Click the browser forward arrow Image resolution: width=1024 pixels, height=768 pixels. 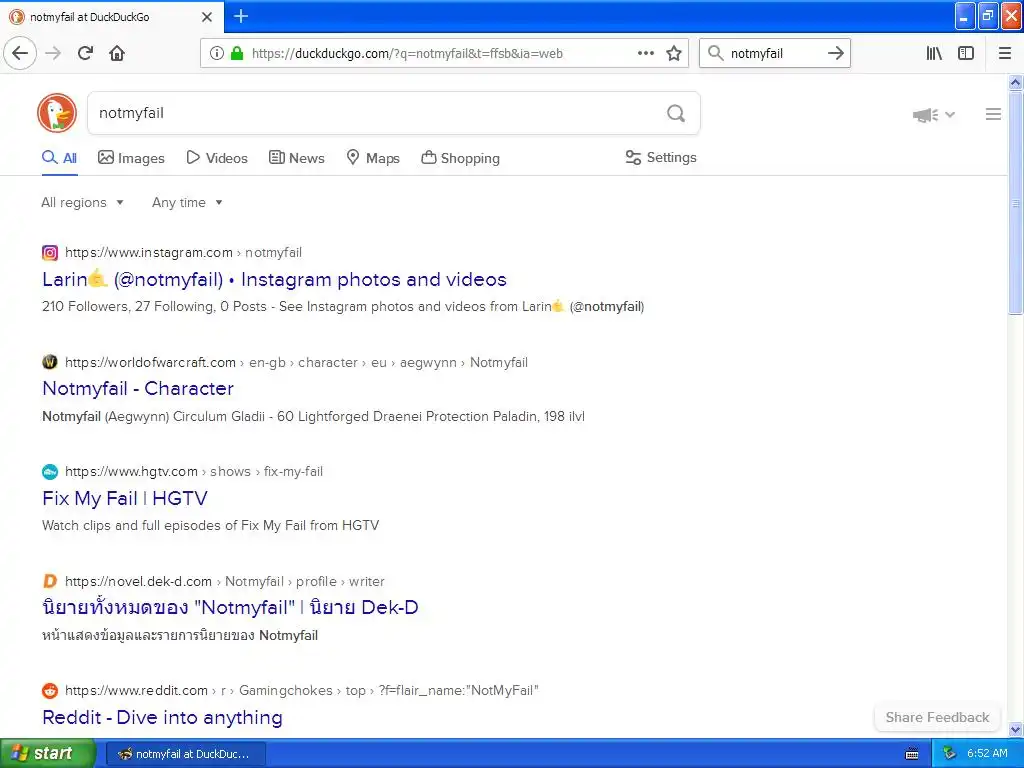click(x=53, y=54)
